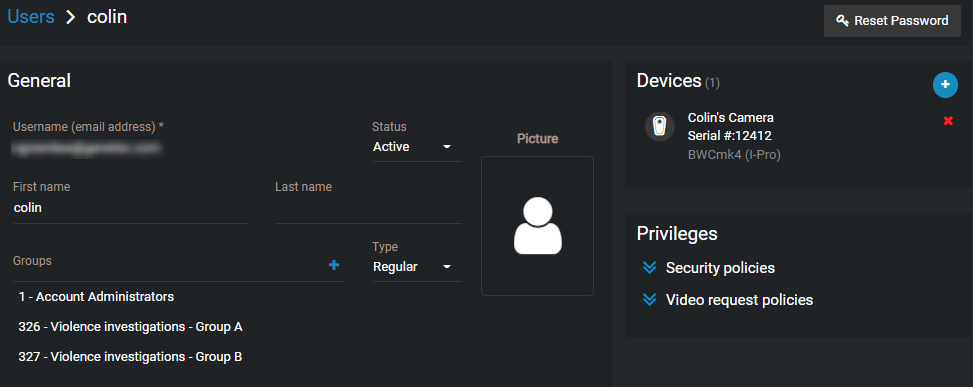Click the Devices section heading

click(669, 81)
